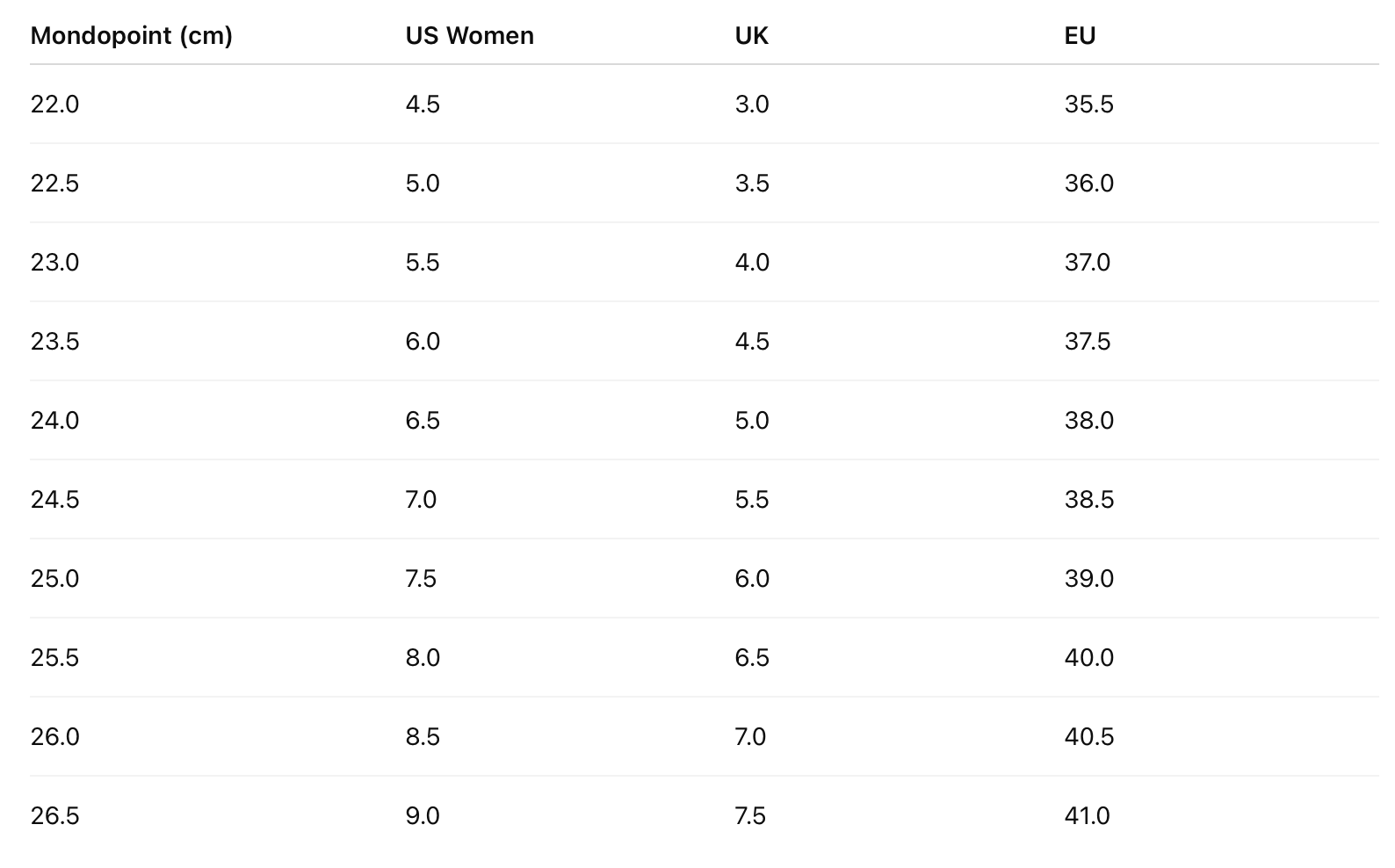Click the UK column header
1395x868 pixels.
click(751, 36)
